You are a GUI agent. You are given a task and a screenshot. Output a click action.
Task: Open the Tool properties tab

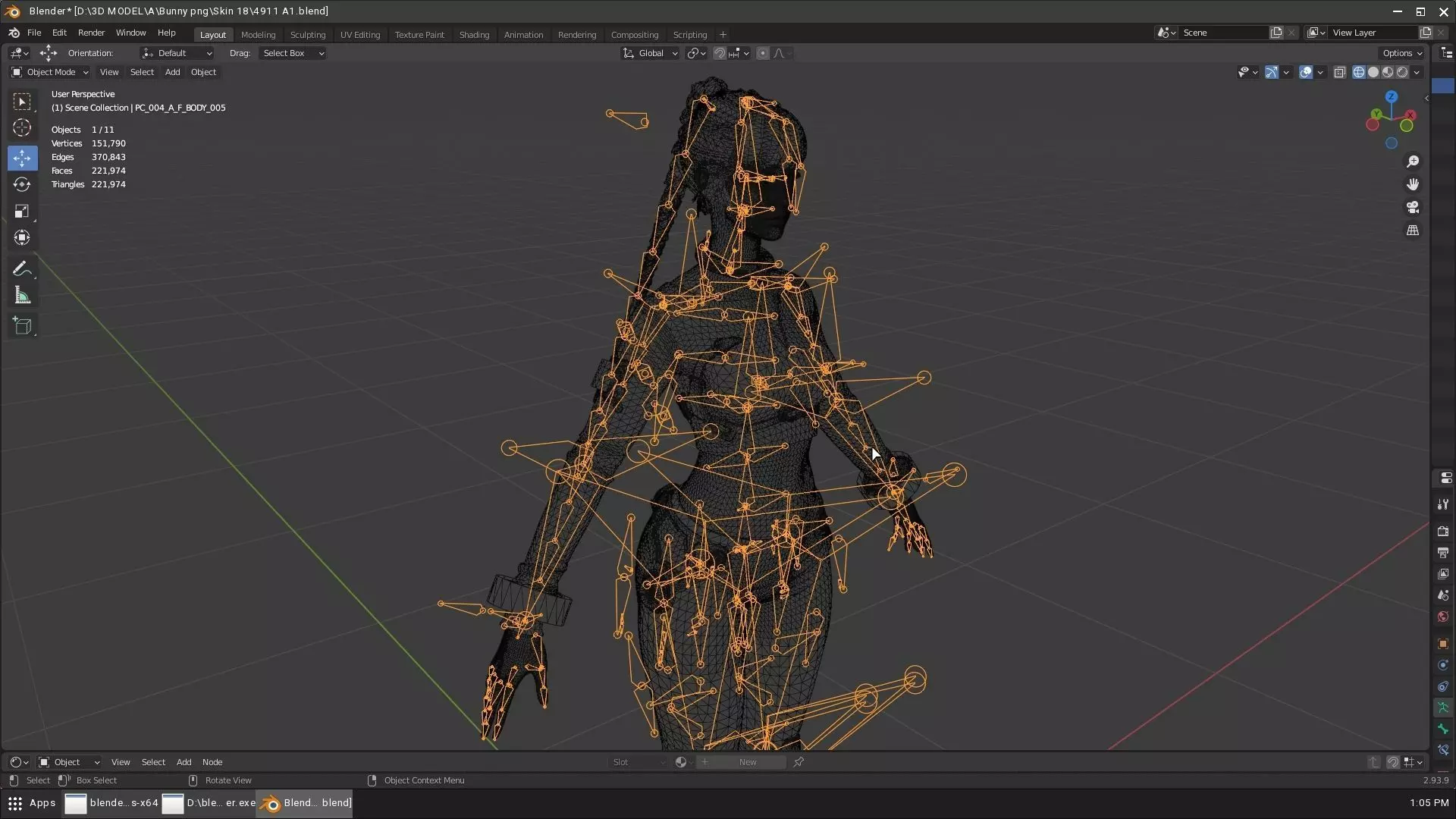click(1443, 504)
